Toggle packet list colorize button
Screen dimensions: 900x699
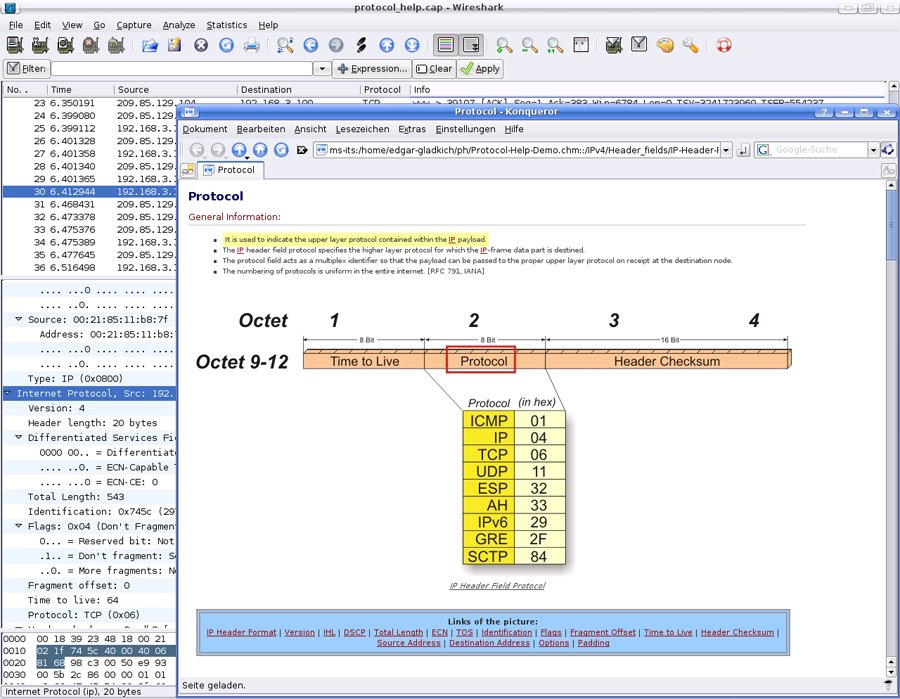tap(445, 45)
